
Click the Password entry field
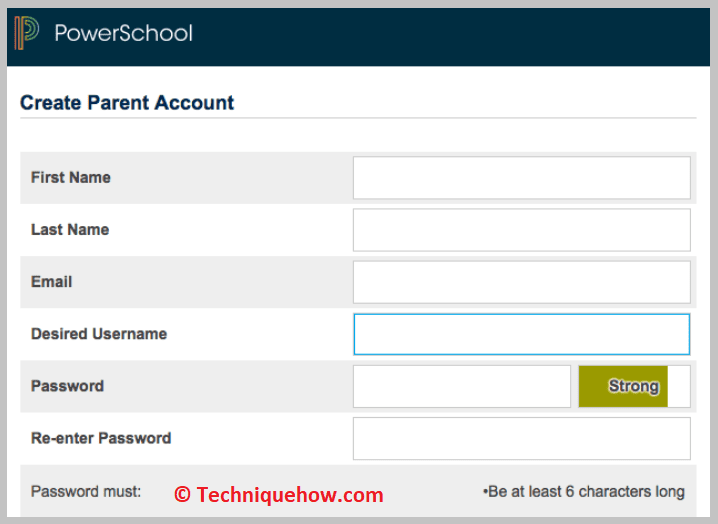tap(462, 386)
